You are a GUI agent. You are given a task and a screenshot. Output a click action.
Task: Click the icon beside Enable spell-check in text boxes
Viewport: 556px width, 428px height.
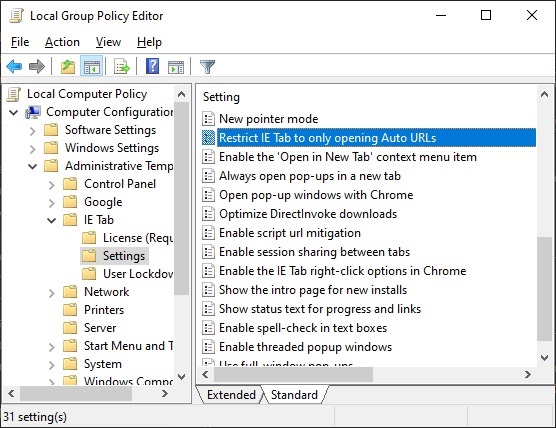coord(208,328)
